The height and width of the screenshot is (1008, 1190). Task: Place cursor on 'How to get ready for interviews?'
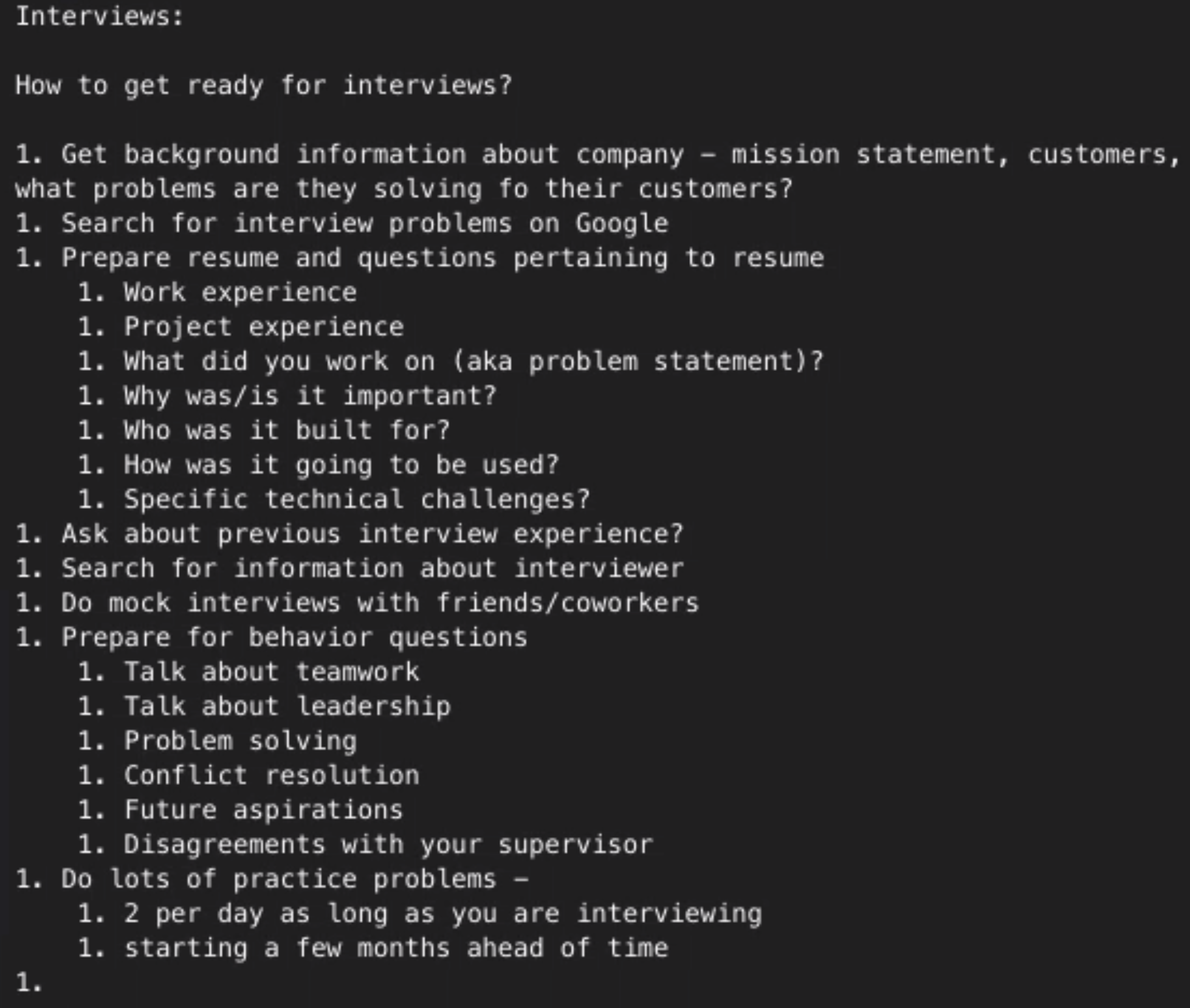pos(264,85)
